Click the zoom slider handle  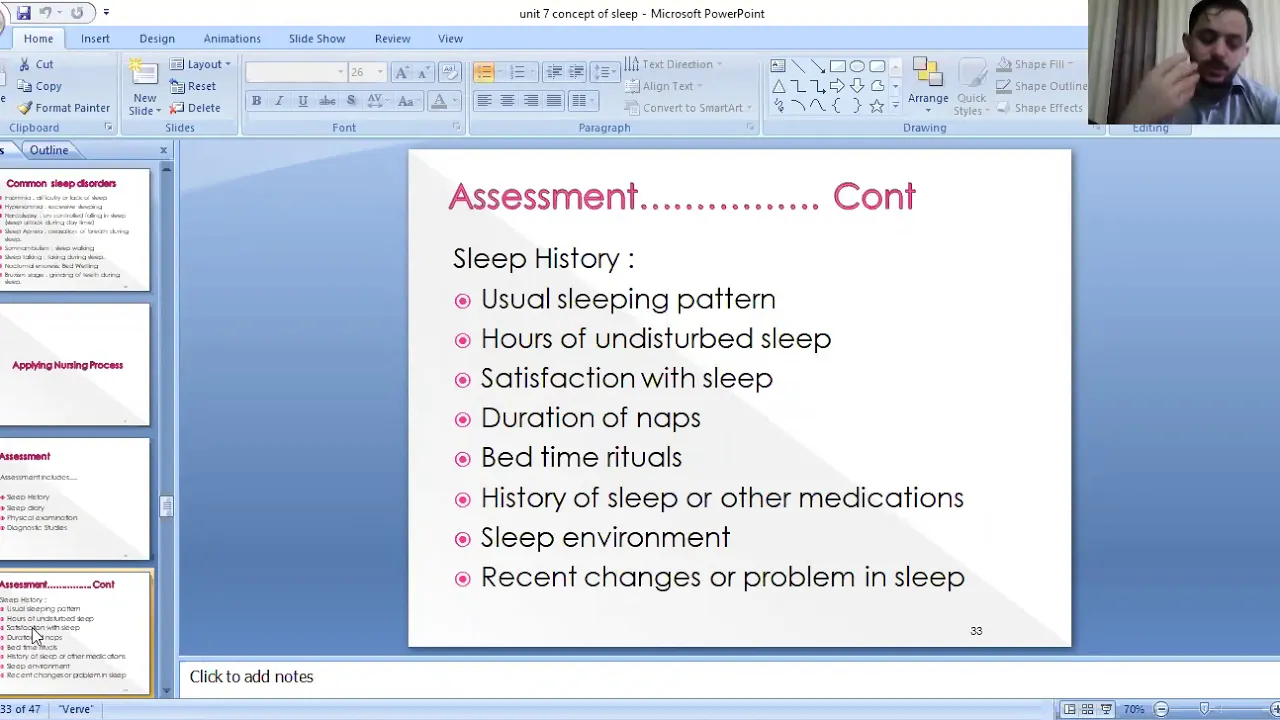tap(1204, 709)
